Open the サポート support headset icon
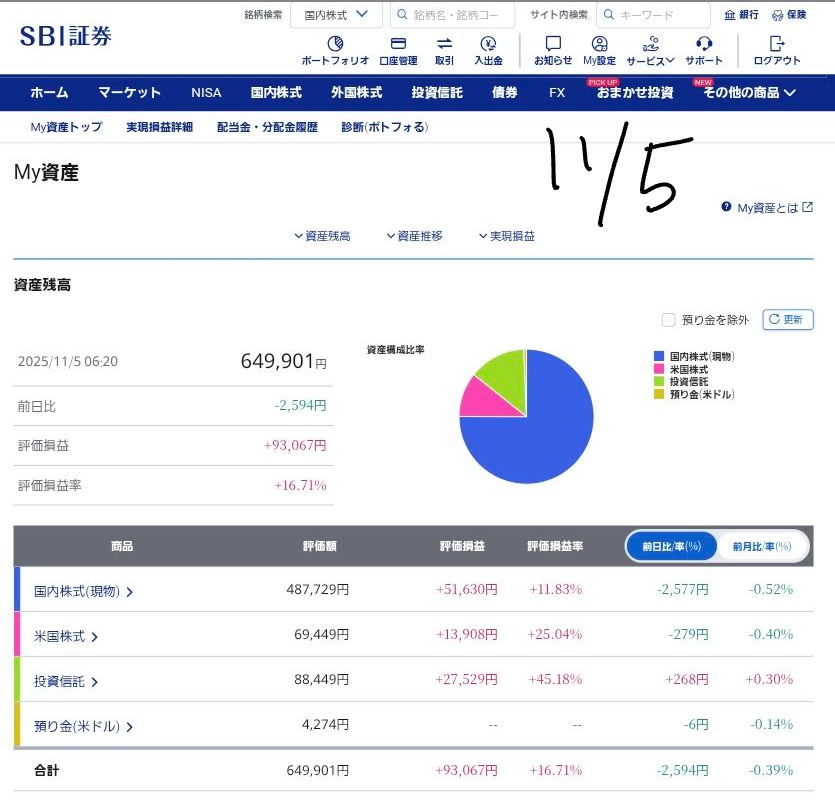 704,44
